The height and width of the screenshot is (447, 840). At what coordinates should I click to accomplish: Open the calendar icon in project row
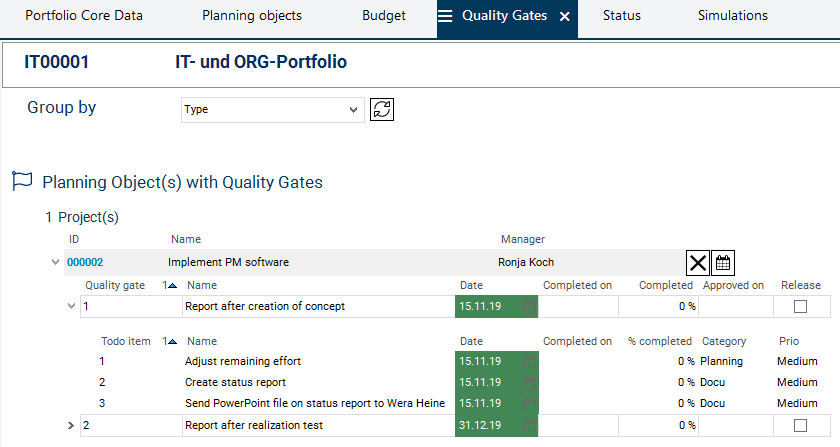click(x=723, y=263)
